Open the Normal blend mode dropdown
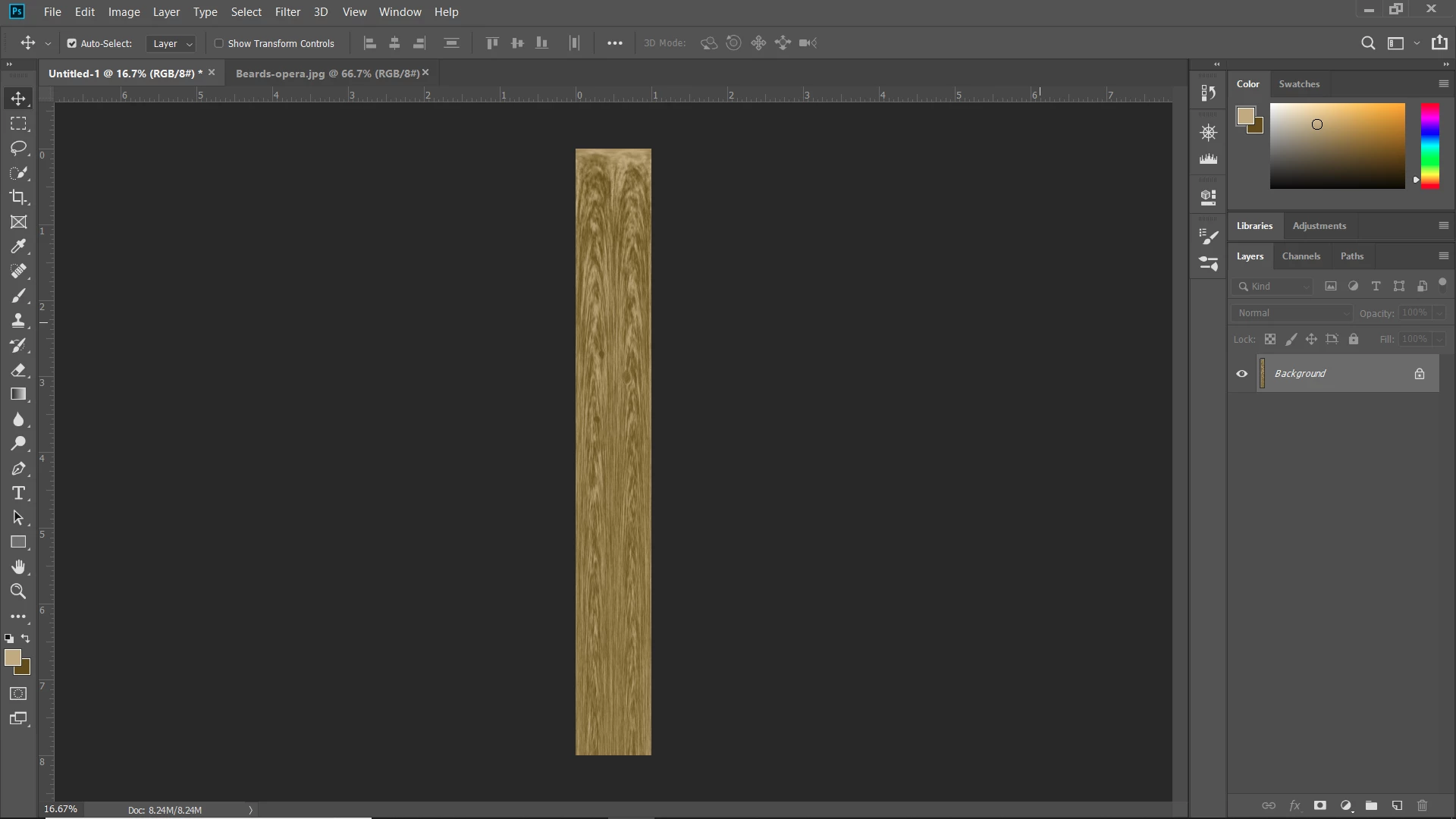Image resolution: width=1456 pixels, height=819 pixels. click(1291, 313)
